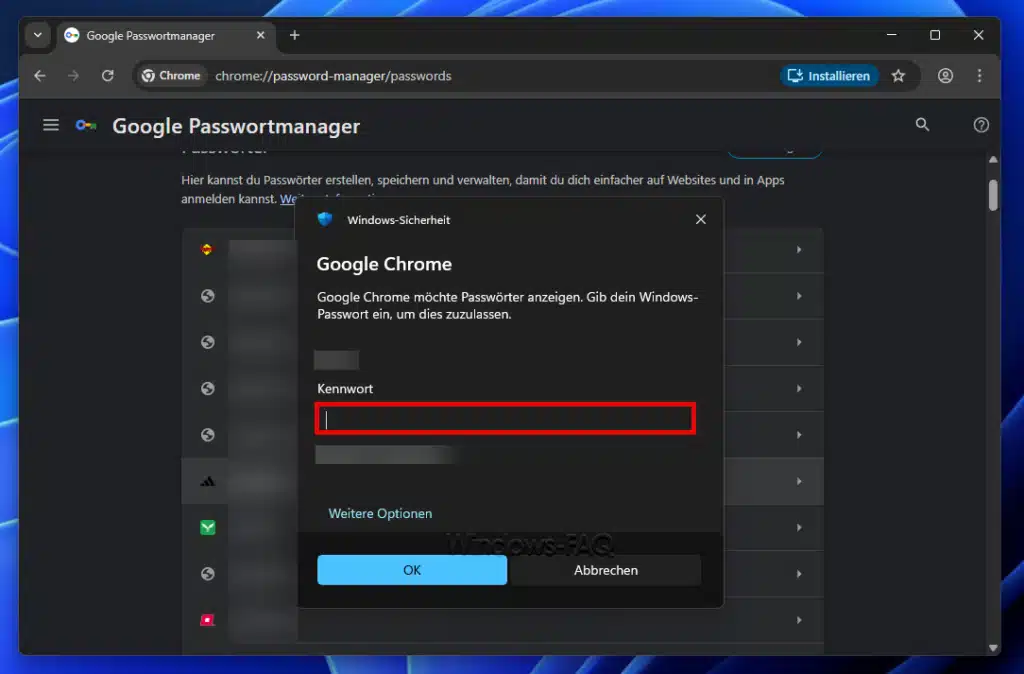Confirm with the OK button

coord(412,570)
